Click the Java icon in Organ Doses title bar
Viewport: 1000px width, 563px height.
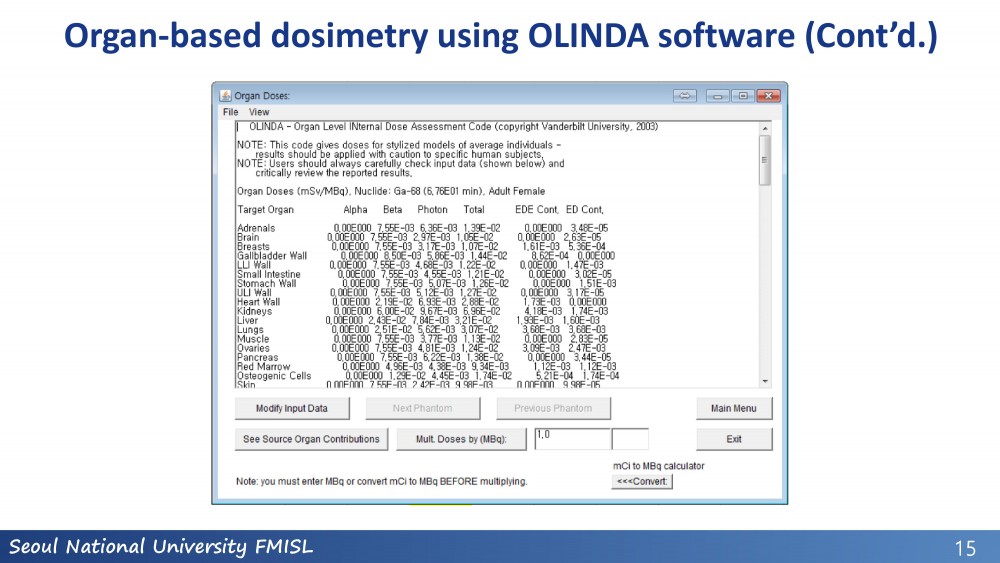click(x=225, y=96)
